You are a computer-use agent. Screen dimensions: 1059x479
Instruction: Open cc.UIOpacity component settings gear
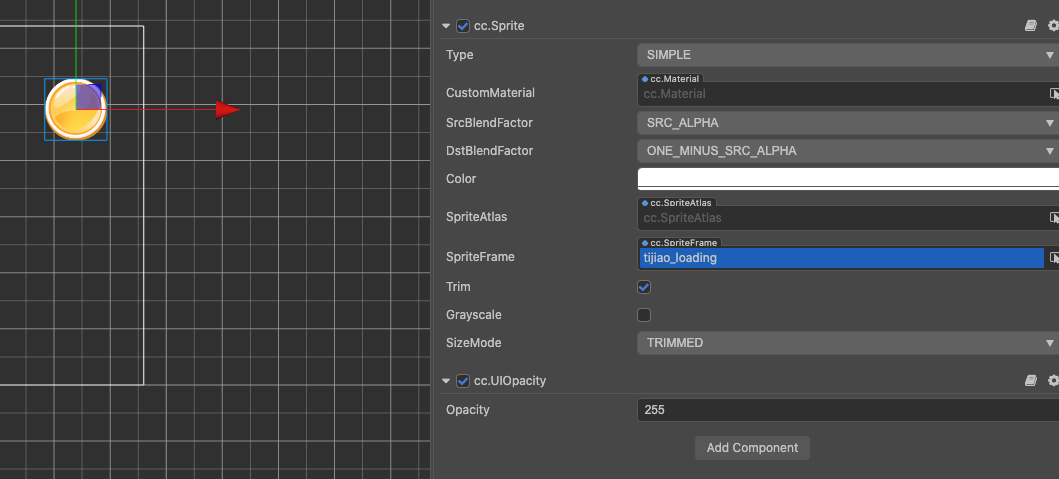[x=1052, y=381]
